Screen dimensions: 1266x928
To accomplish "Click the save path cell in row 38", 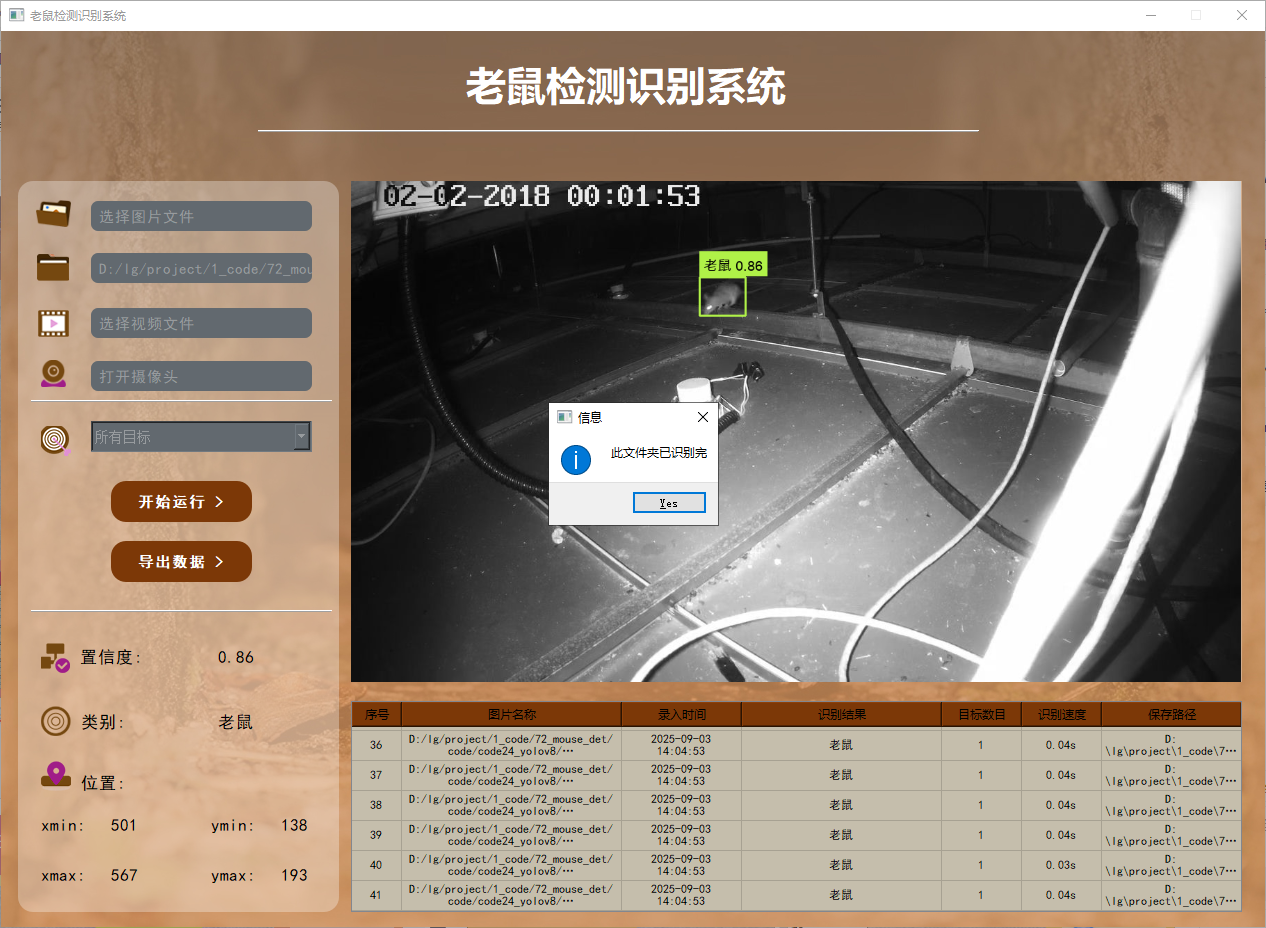I will click(1171, 805).
